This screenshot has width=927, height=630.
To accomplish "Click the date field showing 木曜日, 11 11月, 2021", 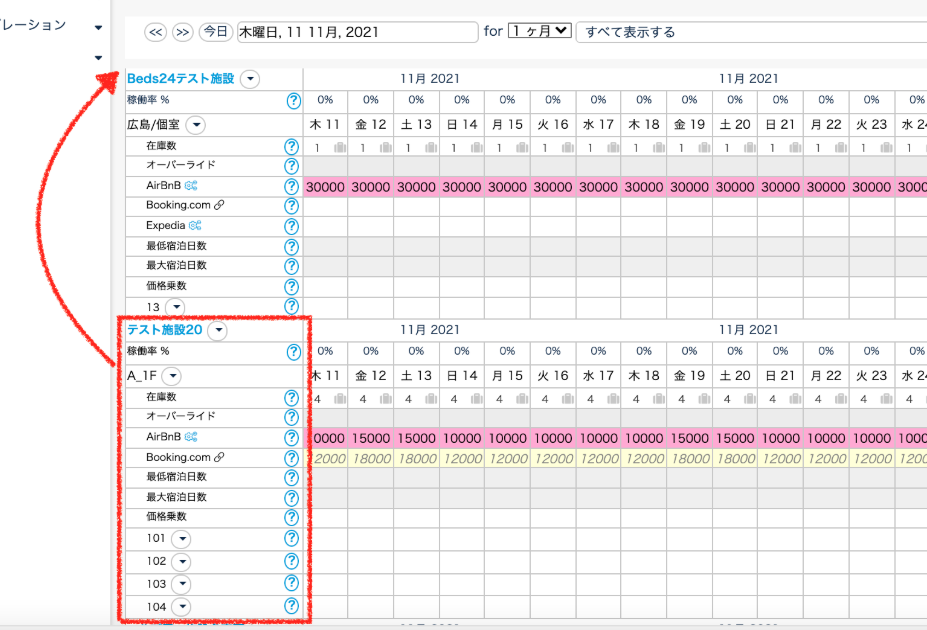I will click(357, 32).
